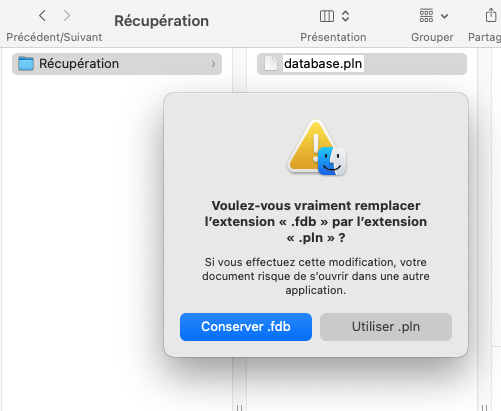Image resolution: width=501 pixels, height=411 pixels.
Task: Click the second column resize handle at bottom
Action: [x=485, y=408]
